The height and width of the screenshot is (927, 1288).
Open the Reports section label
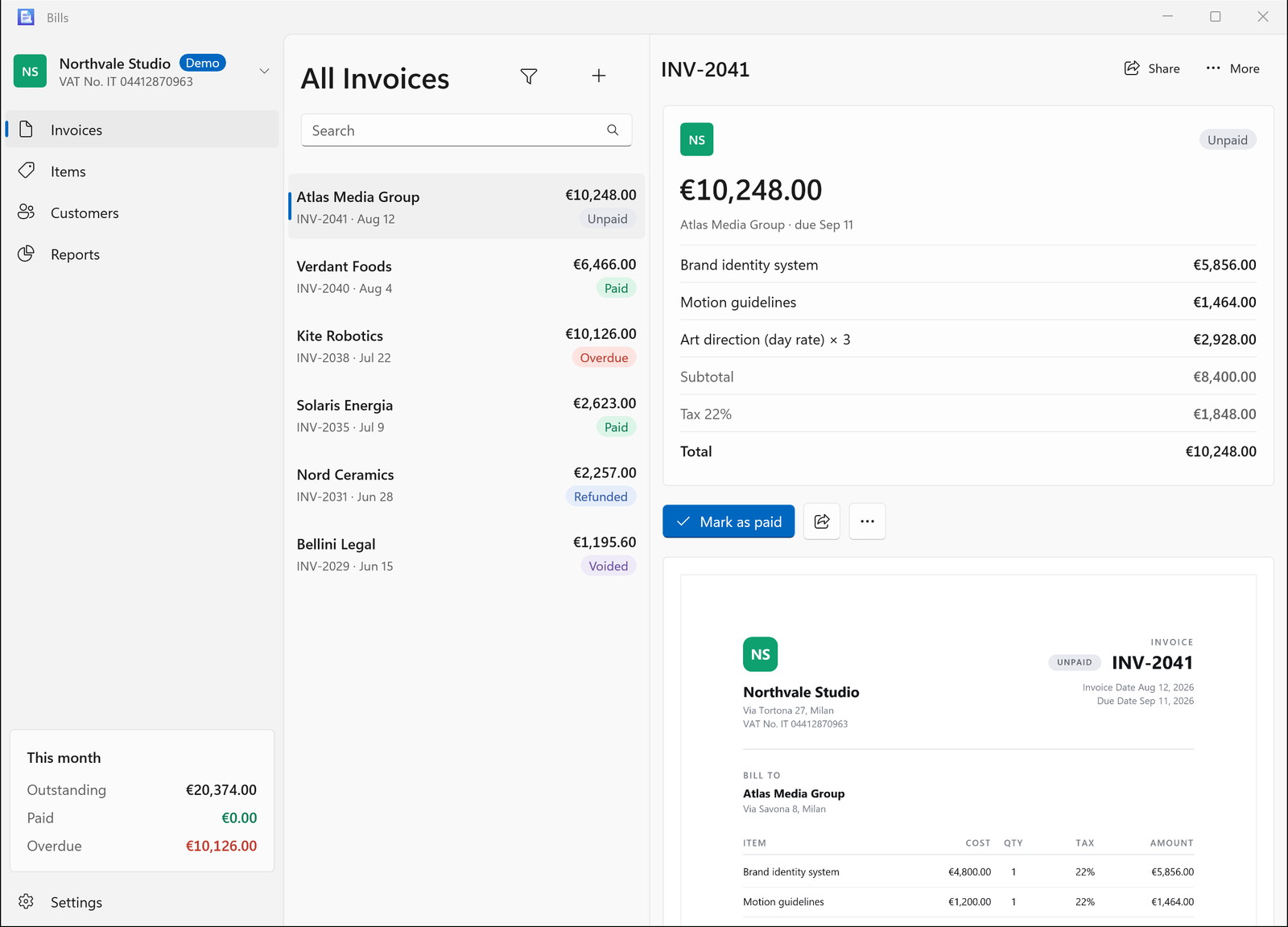pyautogui.click(x=75, y=254)
